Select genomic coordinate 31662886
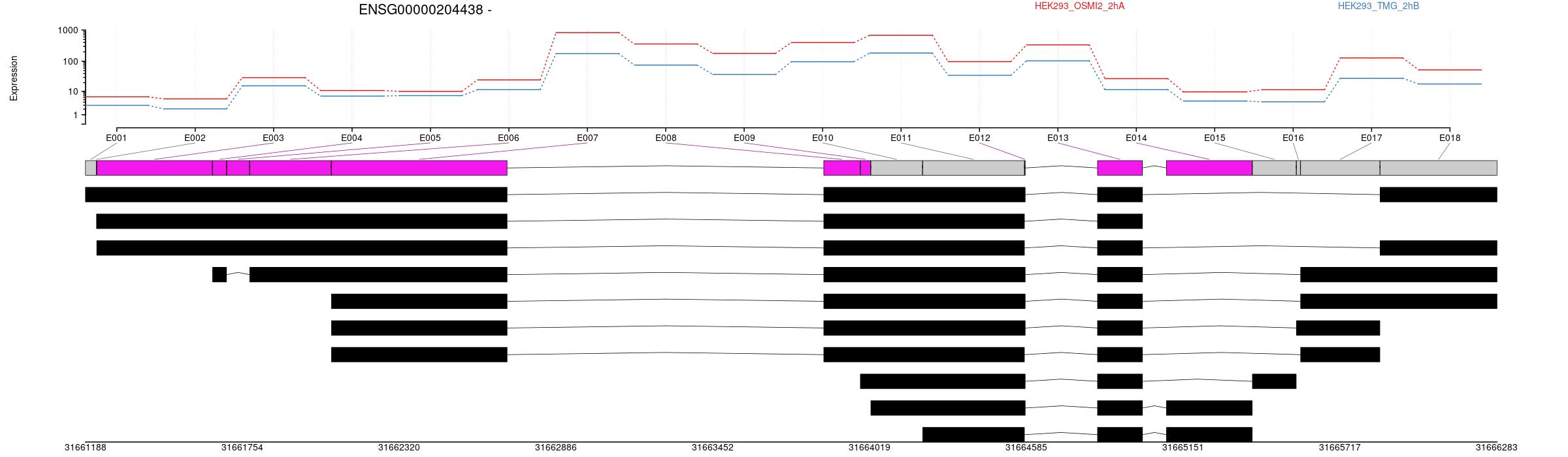 coord(556,448)
